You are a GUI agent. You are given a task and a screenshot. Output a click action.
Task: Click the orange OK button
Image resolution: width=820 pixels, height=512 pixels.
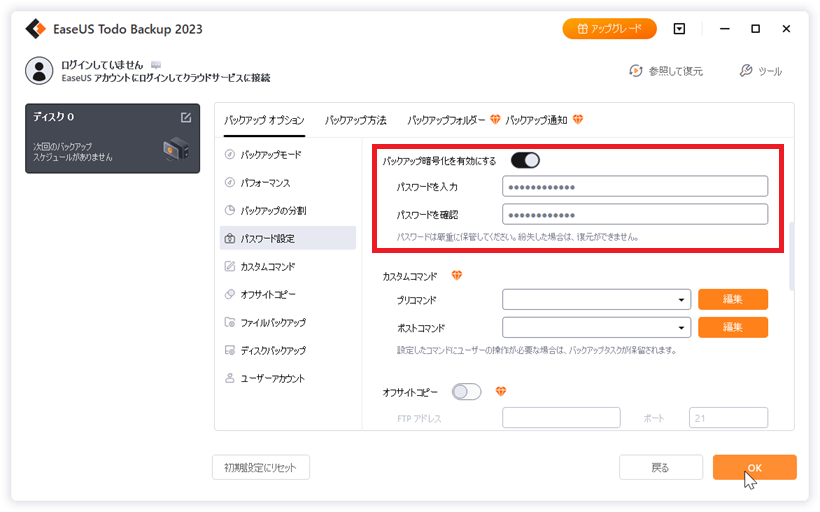coord(754,467)
